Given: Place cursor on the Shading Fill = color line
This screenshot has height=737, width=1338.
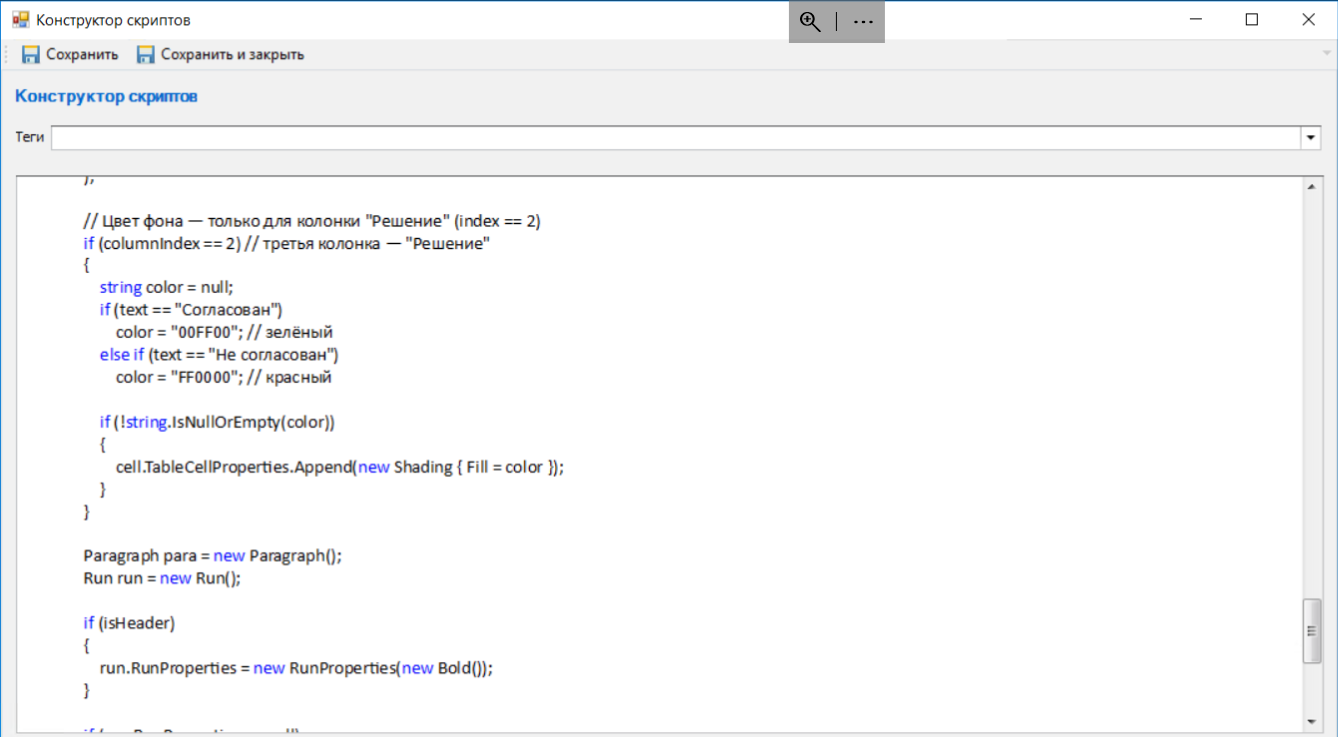Looking at the screenshot, I should [340, 467].
